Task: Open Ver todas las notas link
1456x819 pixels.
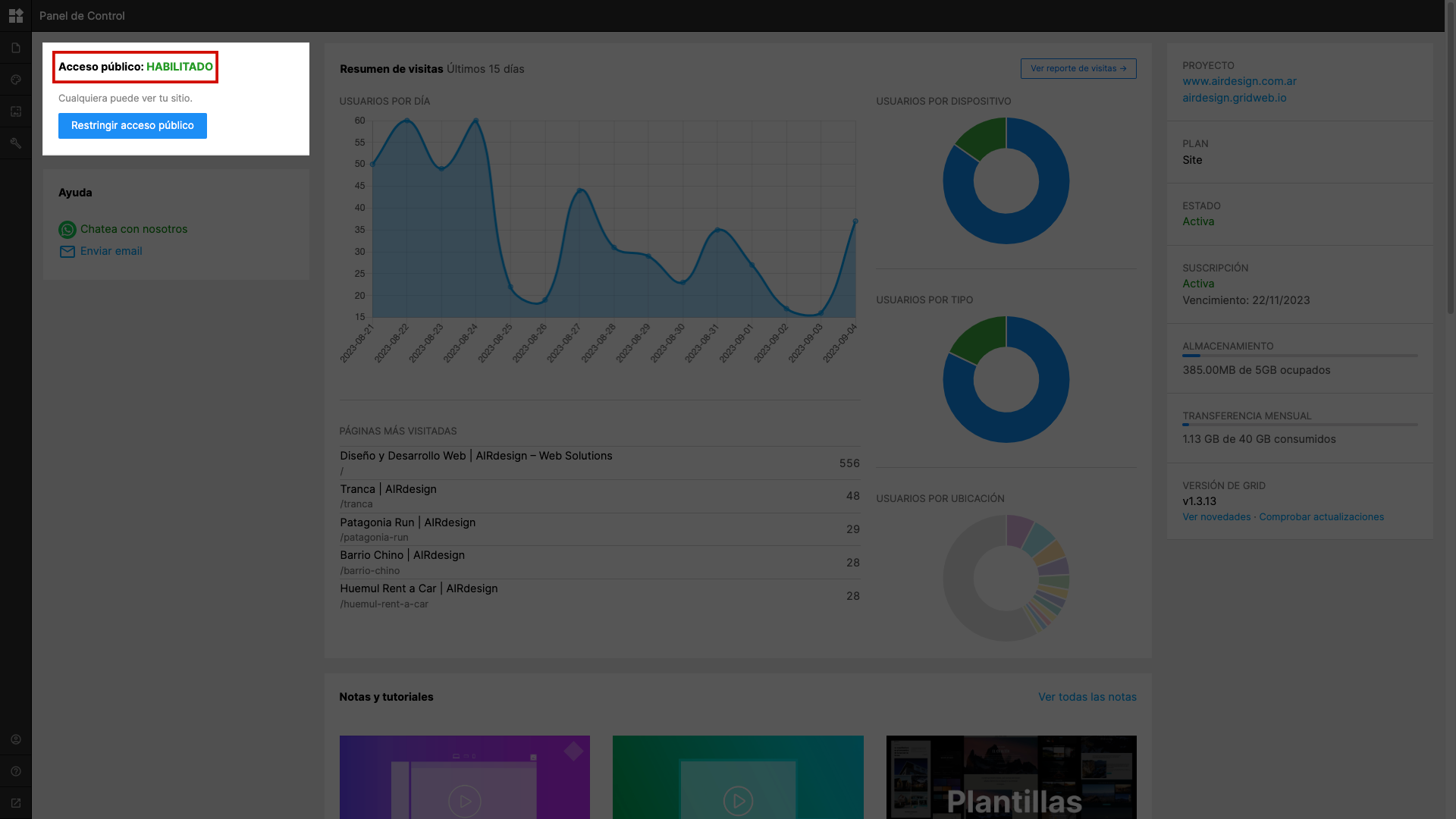Action: pos(1087,697)
